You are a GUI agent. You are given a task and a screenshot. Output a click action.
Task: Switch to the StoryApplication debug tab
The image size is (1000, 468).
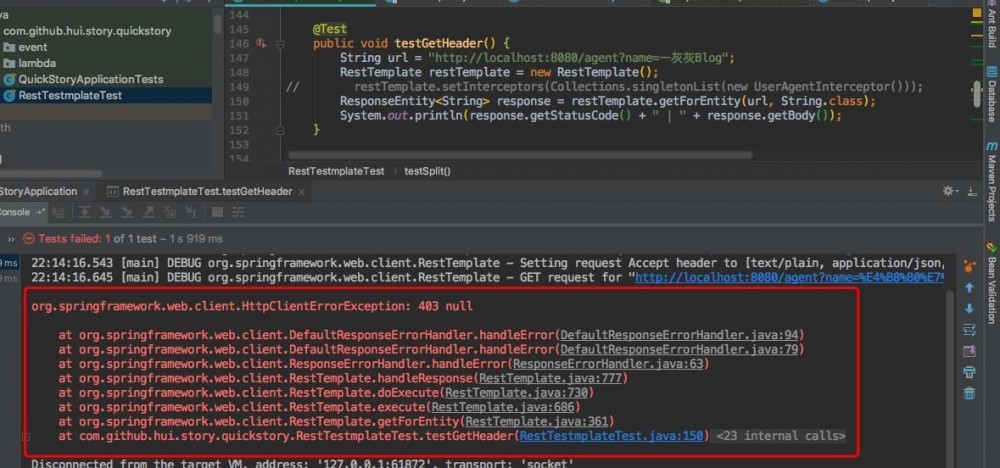point(38,191)
